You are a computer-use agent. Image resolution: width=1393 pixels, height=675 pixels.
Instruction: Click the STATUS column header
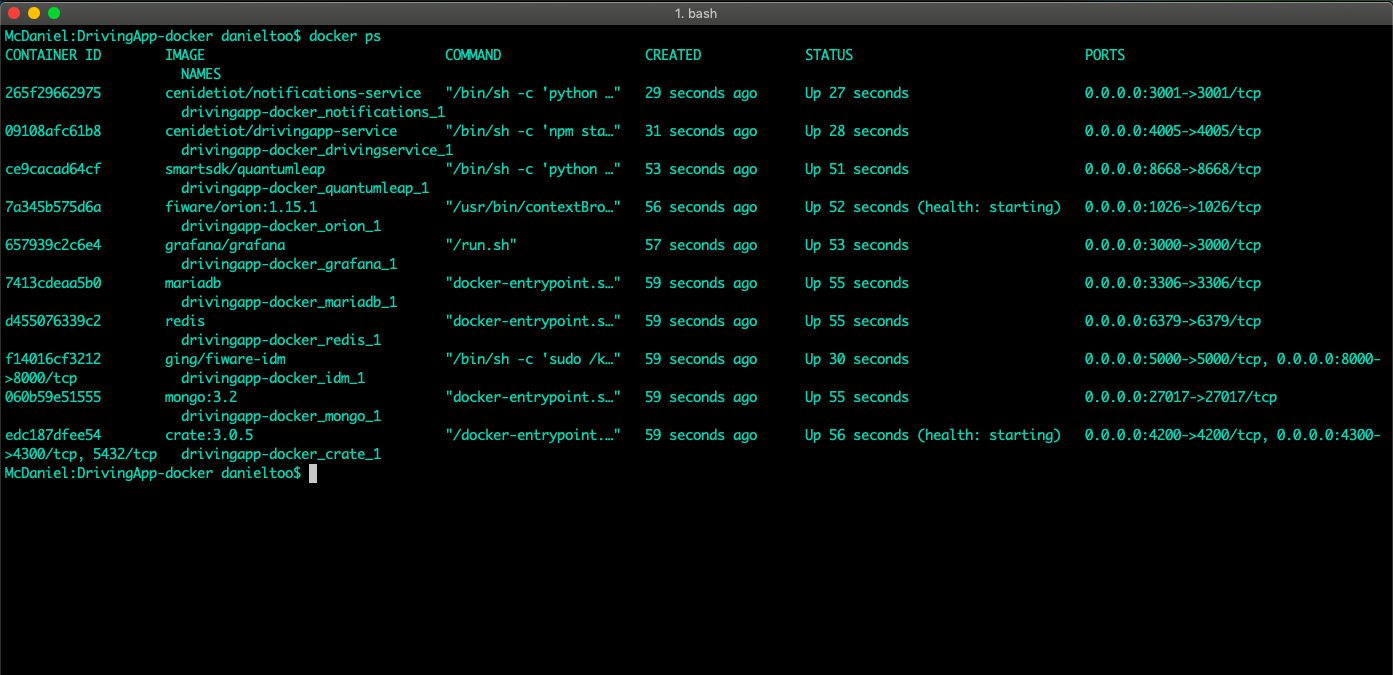829,55
